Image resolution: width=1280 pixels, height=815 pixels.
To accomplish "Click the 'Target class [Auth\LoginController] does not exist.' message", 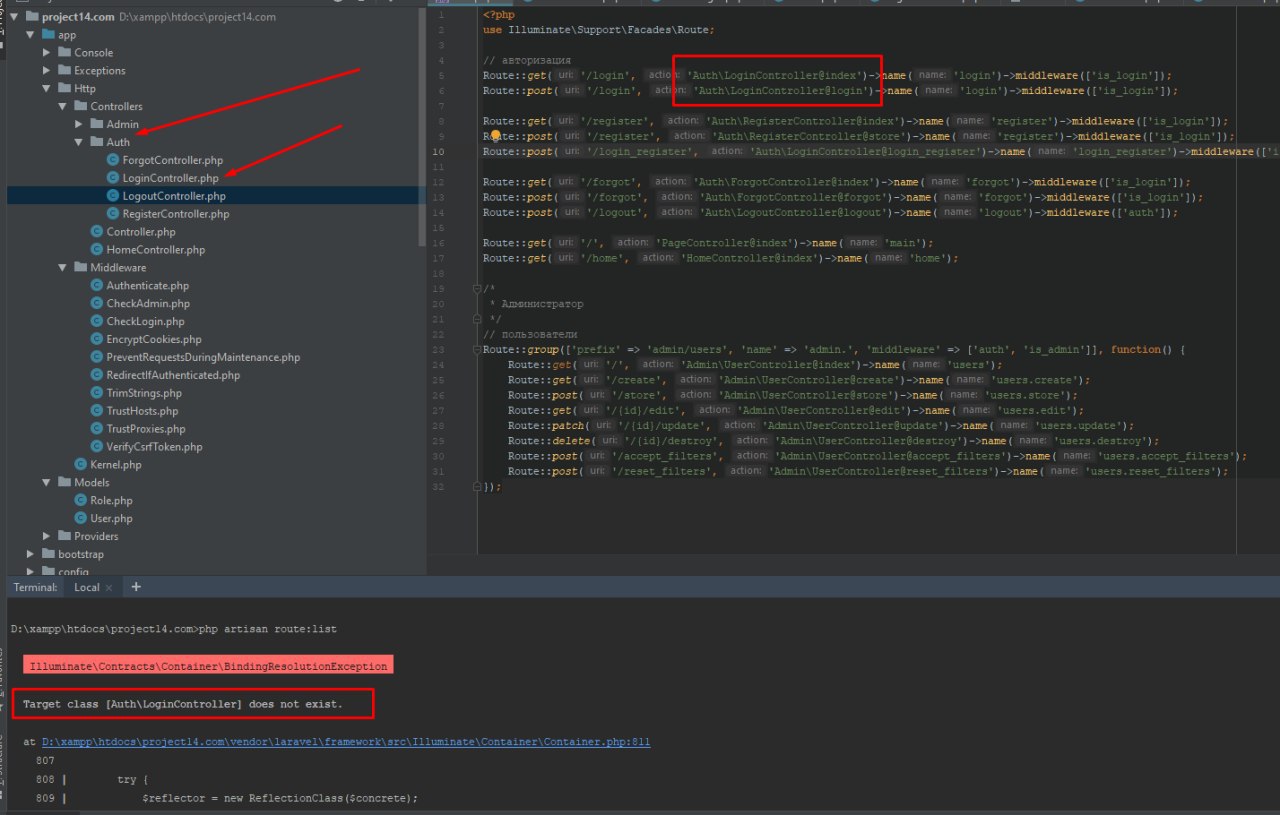I will pyautogui.click(x=183, y=704).
